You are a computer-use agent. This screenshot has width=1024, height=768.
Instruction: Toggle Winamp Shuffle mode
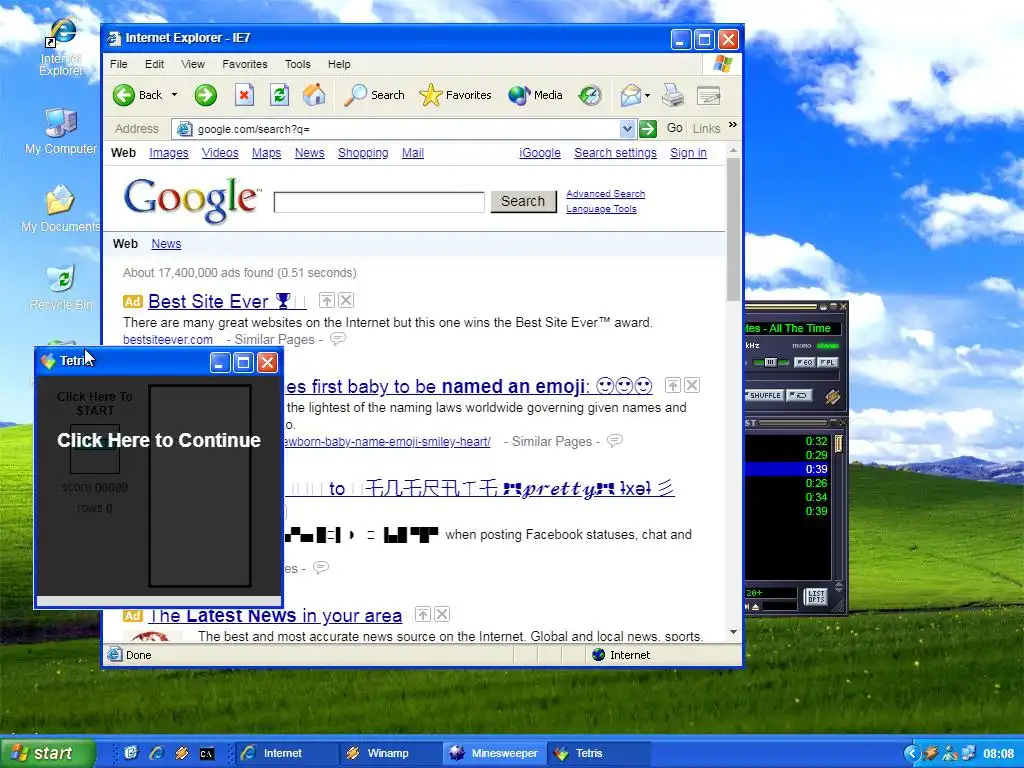pyautogui.click(x=763, y=395)
